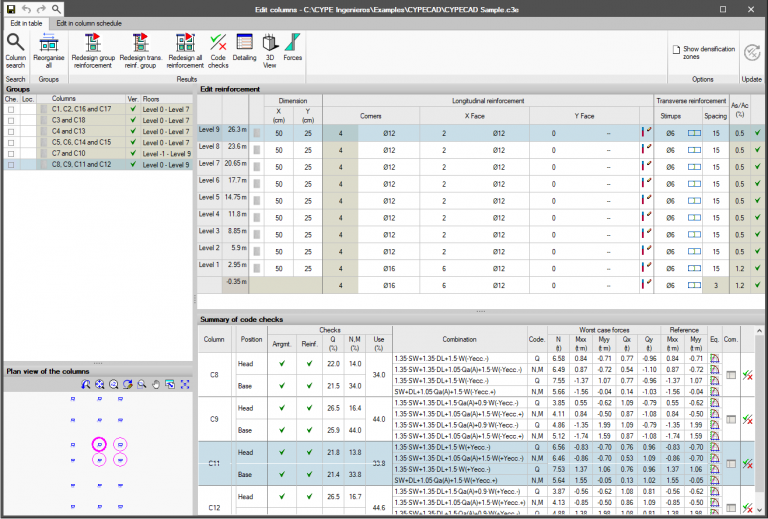The height and width of the screenshot is (519, 768).
Task: Tick the checkbox for C7 and C10 group
Action: [11, 154]
